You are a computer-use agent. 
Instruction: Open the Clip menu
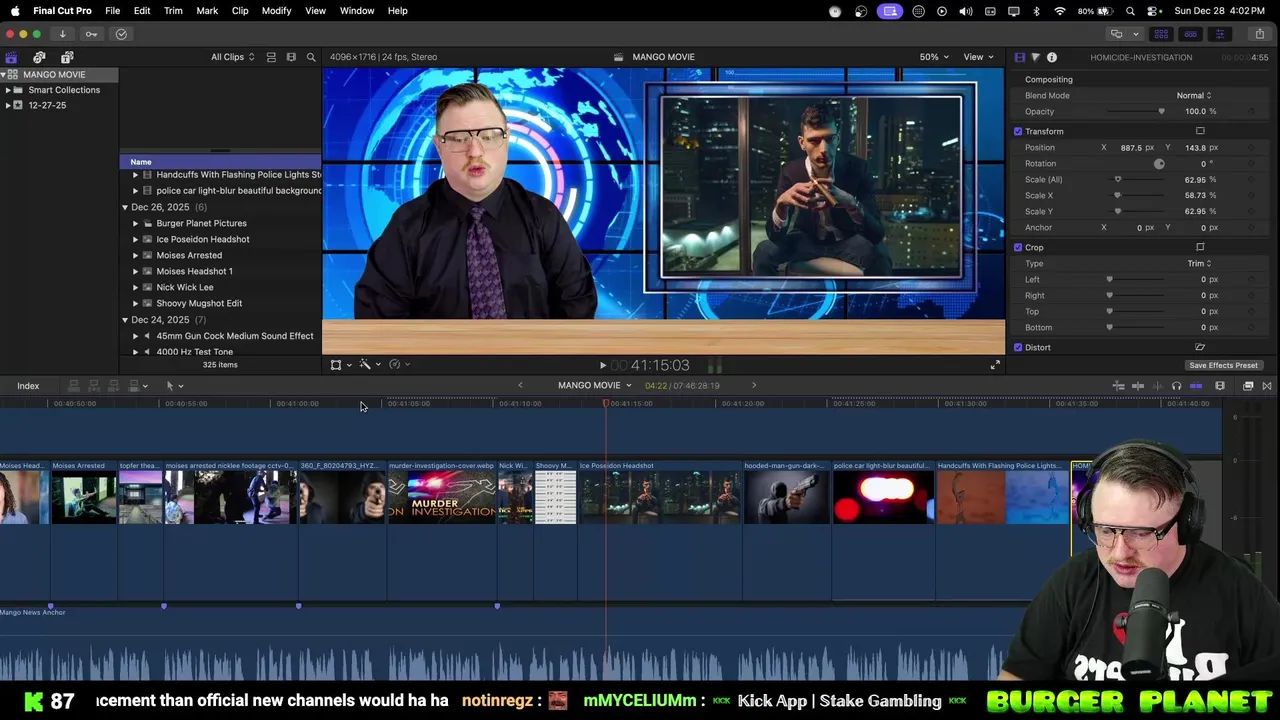click(x=240, y=10)
